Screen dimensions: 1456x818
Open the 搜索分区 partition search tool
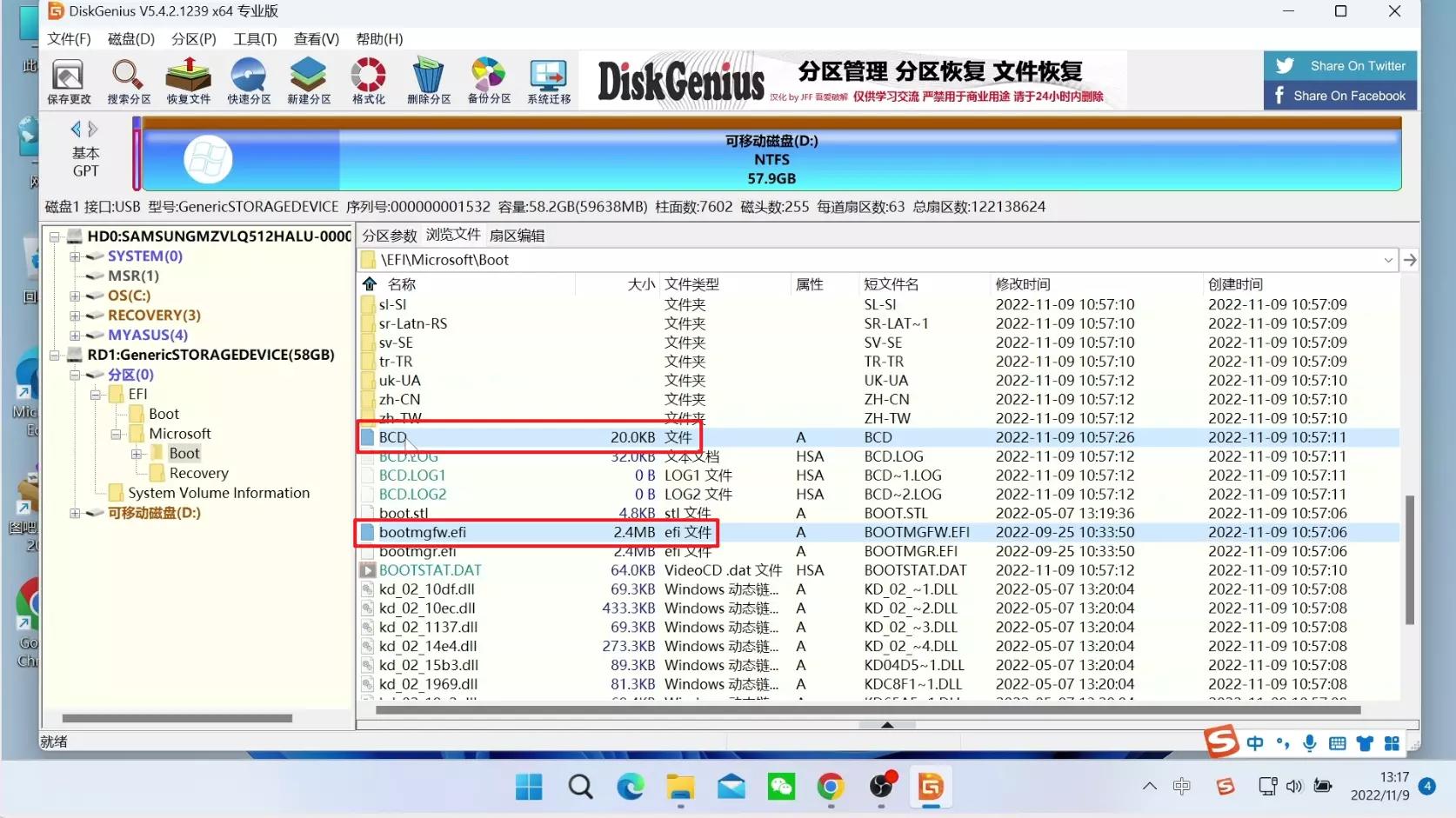click(x=127, y=80)
